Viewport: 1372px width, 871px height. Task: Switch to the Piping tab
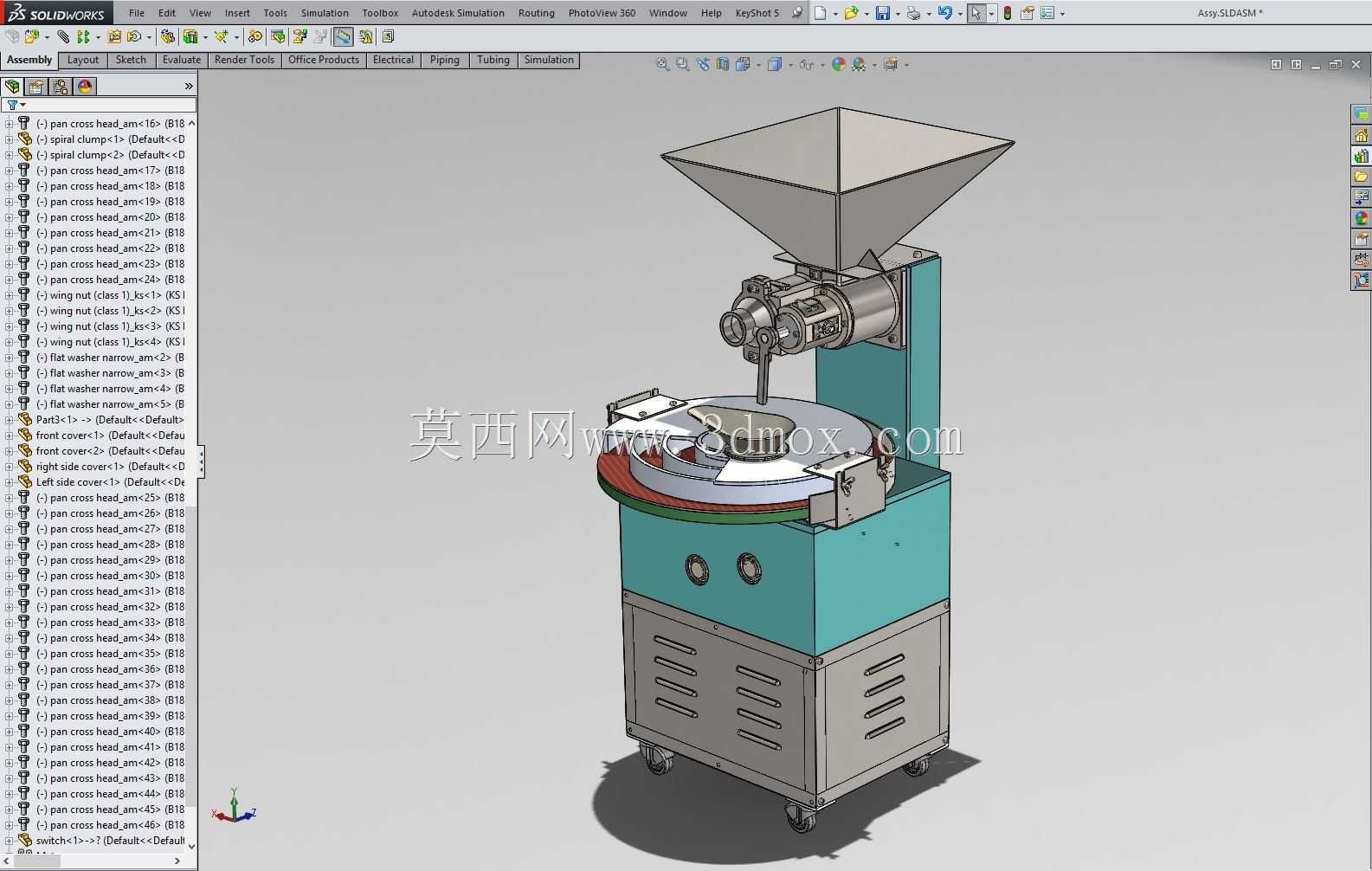445,60
